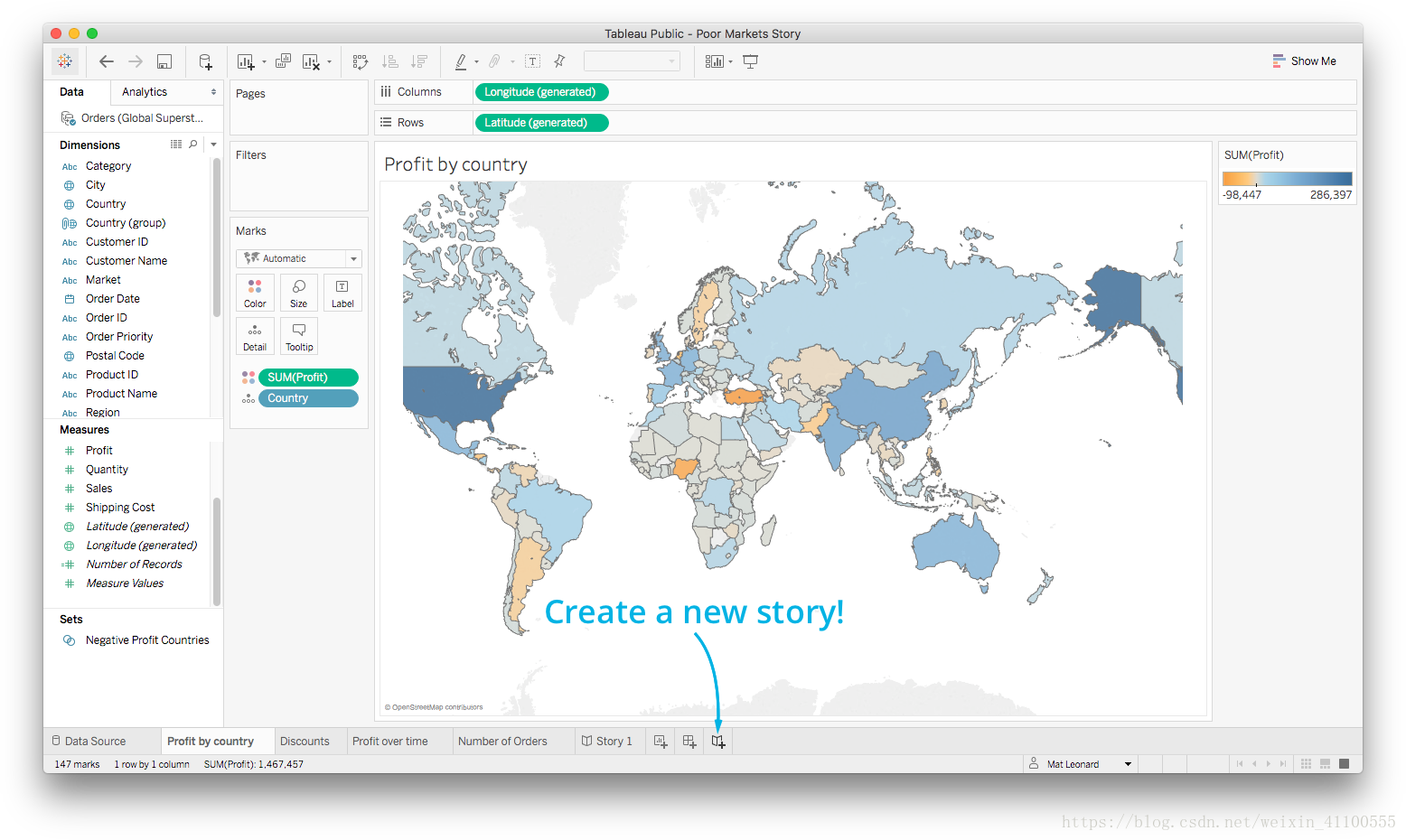Click the SUM(Profit) color legend gradient
The height and width of the screenshot is (840, 1406).
point(1287,179)
